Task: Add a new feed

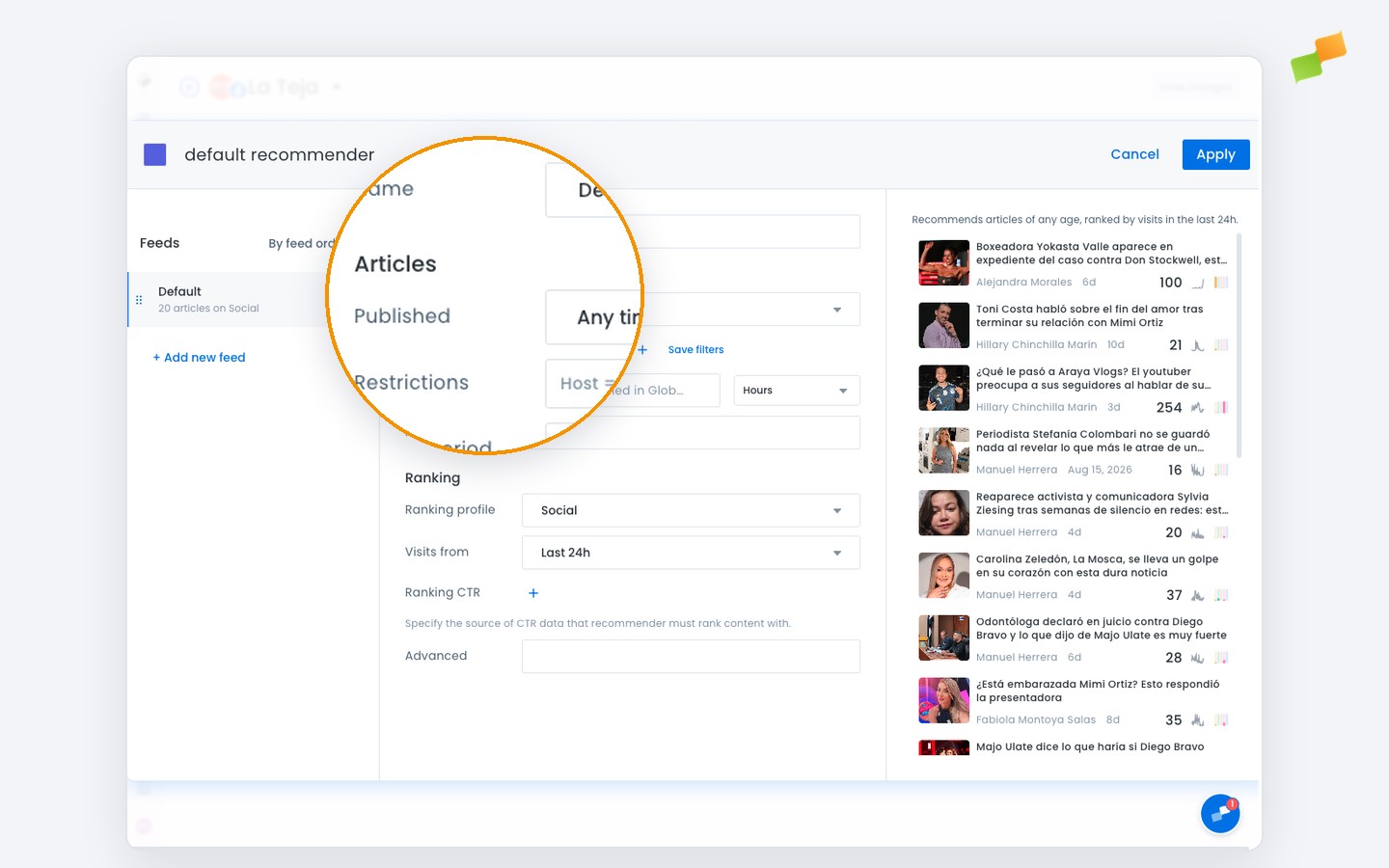Action: click(x=200, y=358)
